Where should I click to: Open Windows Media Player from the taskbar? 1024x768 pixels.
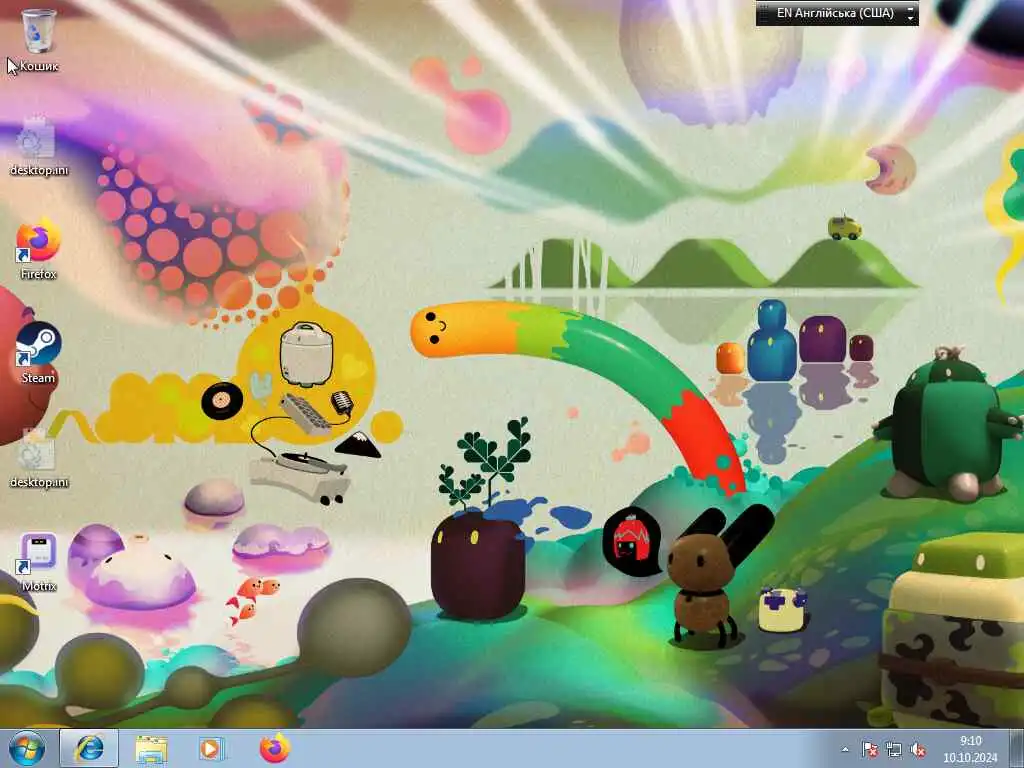212,748
